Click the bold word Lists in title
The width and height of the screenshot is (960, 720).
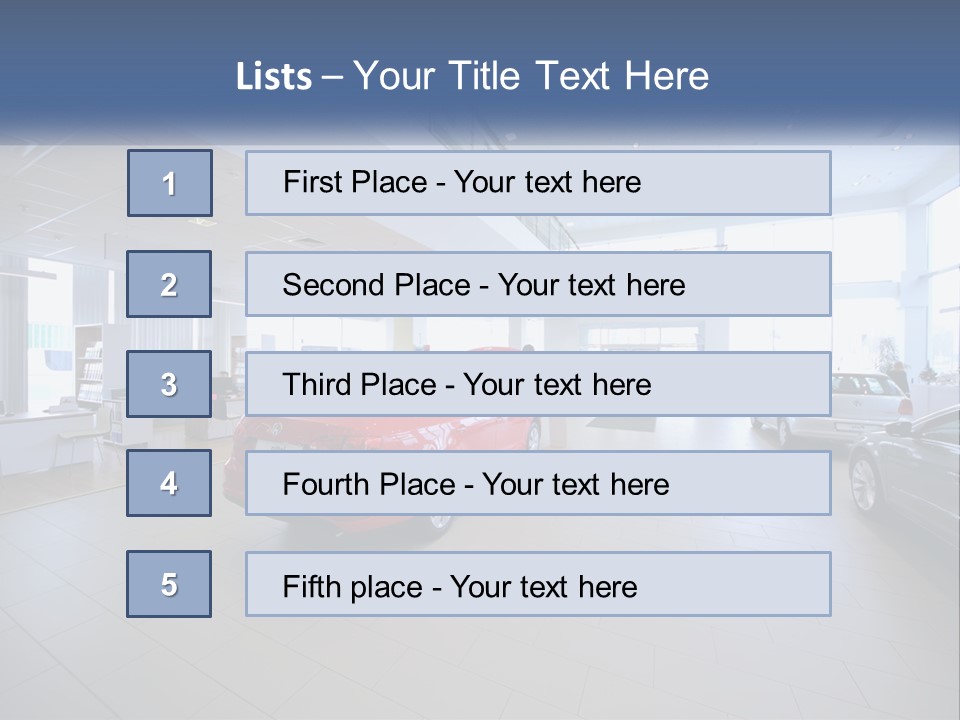[274, 77]
